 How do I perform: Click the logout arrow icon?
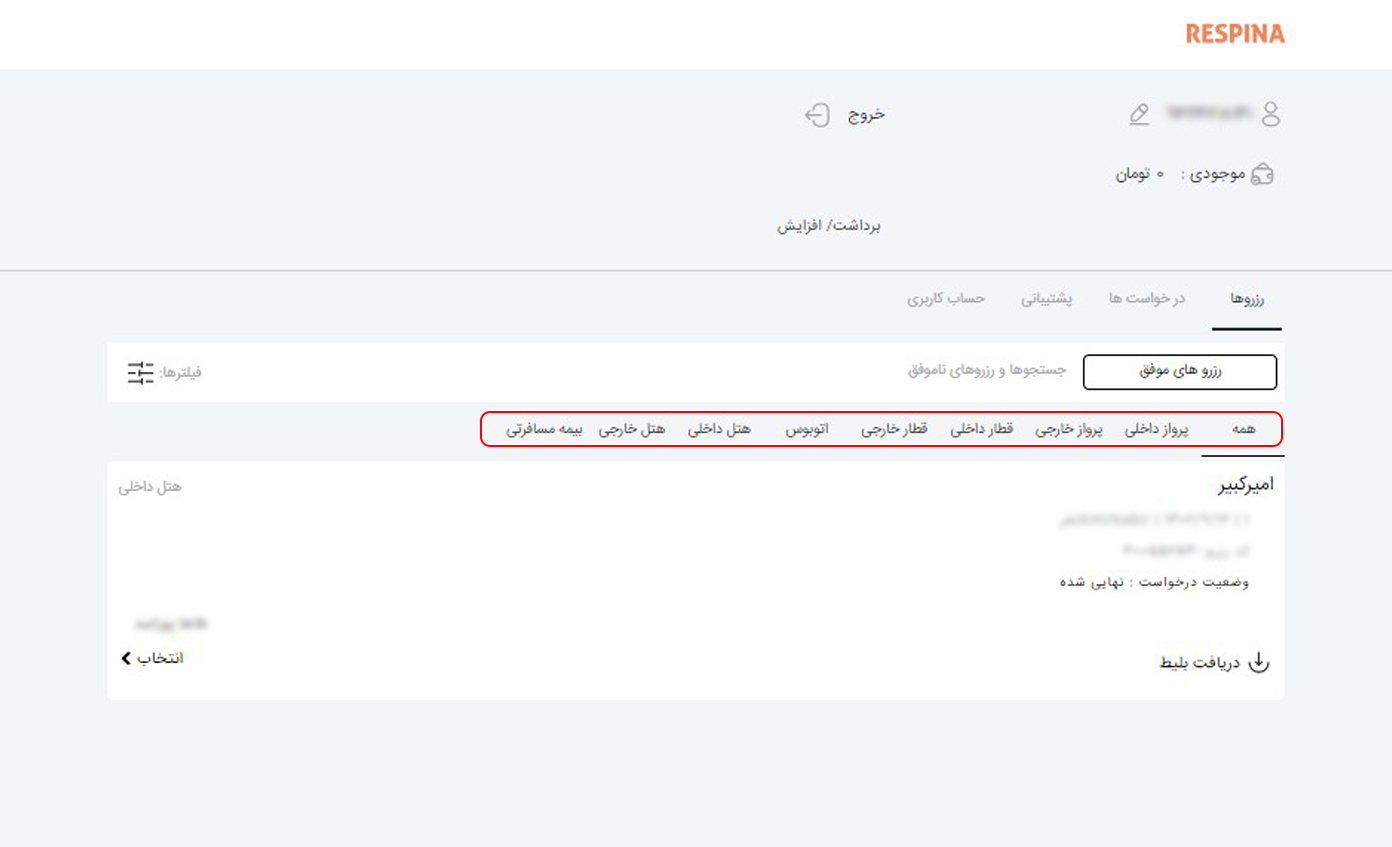point(817,115)
